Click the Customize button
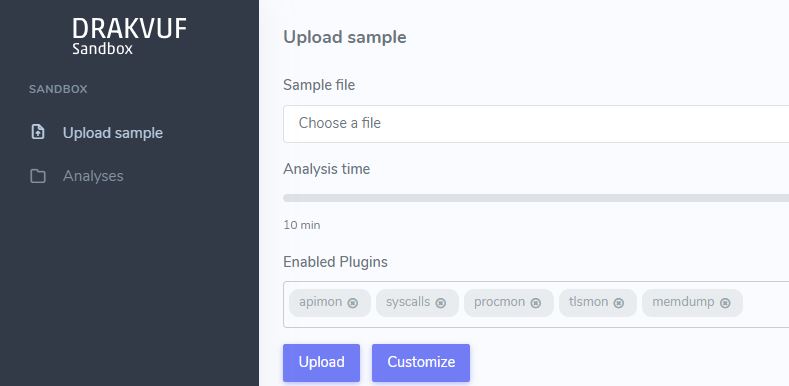Image resolution: width=789 pixels, height=386 pixels. [x=421, y=362]
